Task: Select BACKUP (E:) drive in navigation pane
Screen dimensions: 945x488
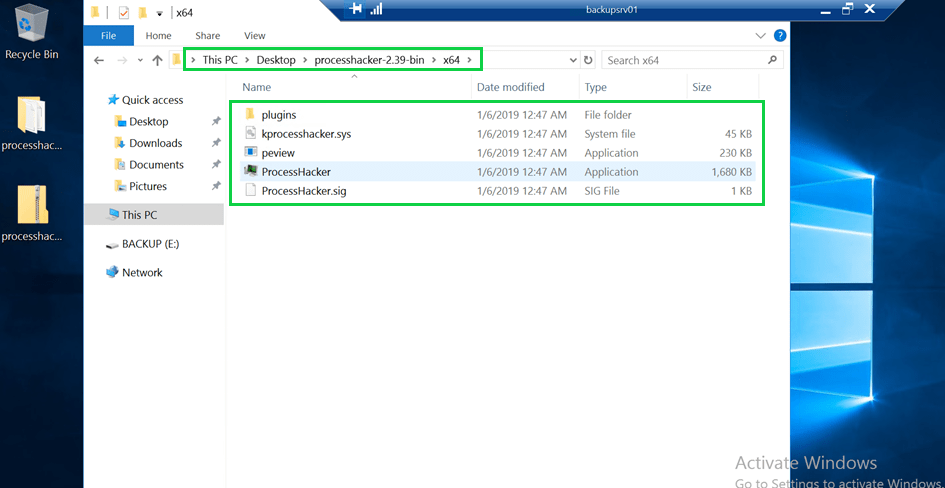Action: (150, 244)
